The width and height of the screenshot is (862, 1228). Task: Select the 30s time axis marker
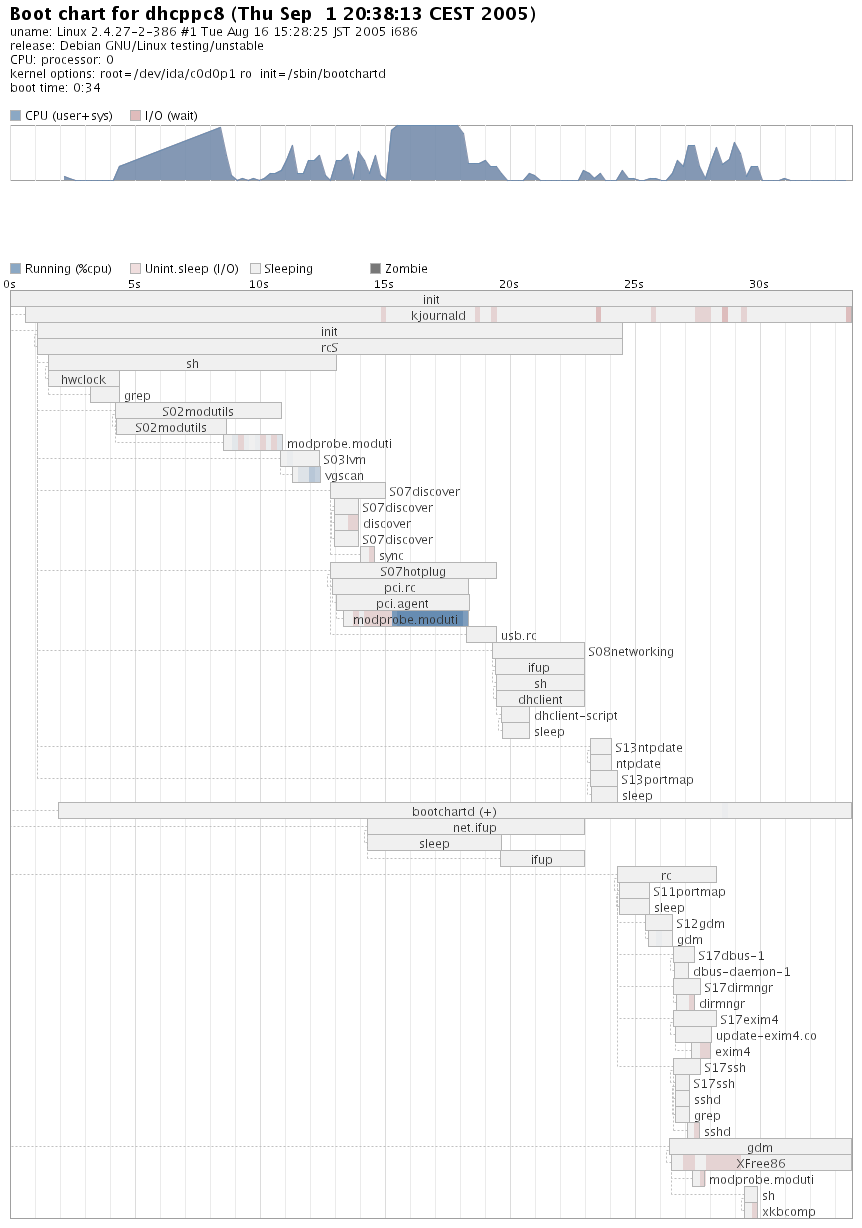[x=758, y=284]
